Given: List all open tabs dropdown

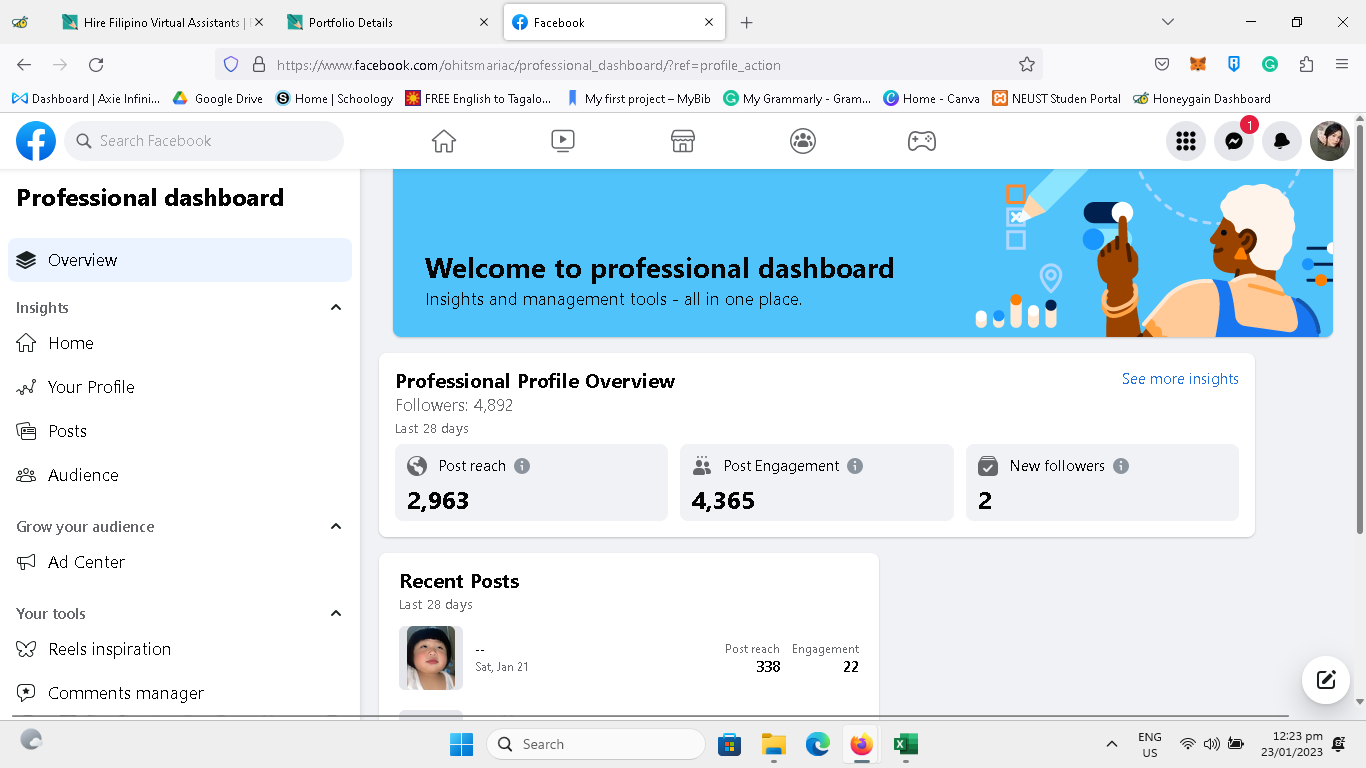Looking at the screenshot, I should point(1168,22).
